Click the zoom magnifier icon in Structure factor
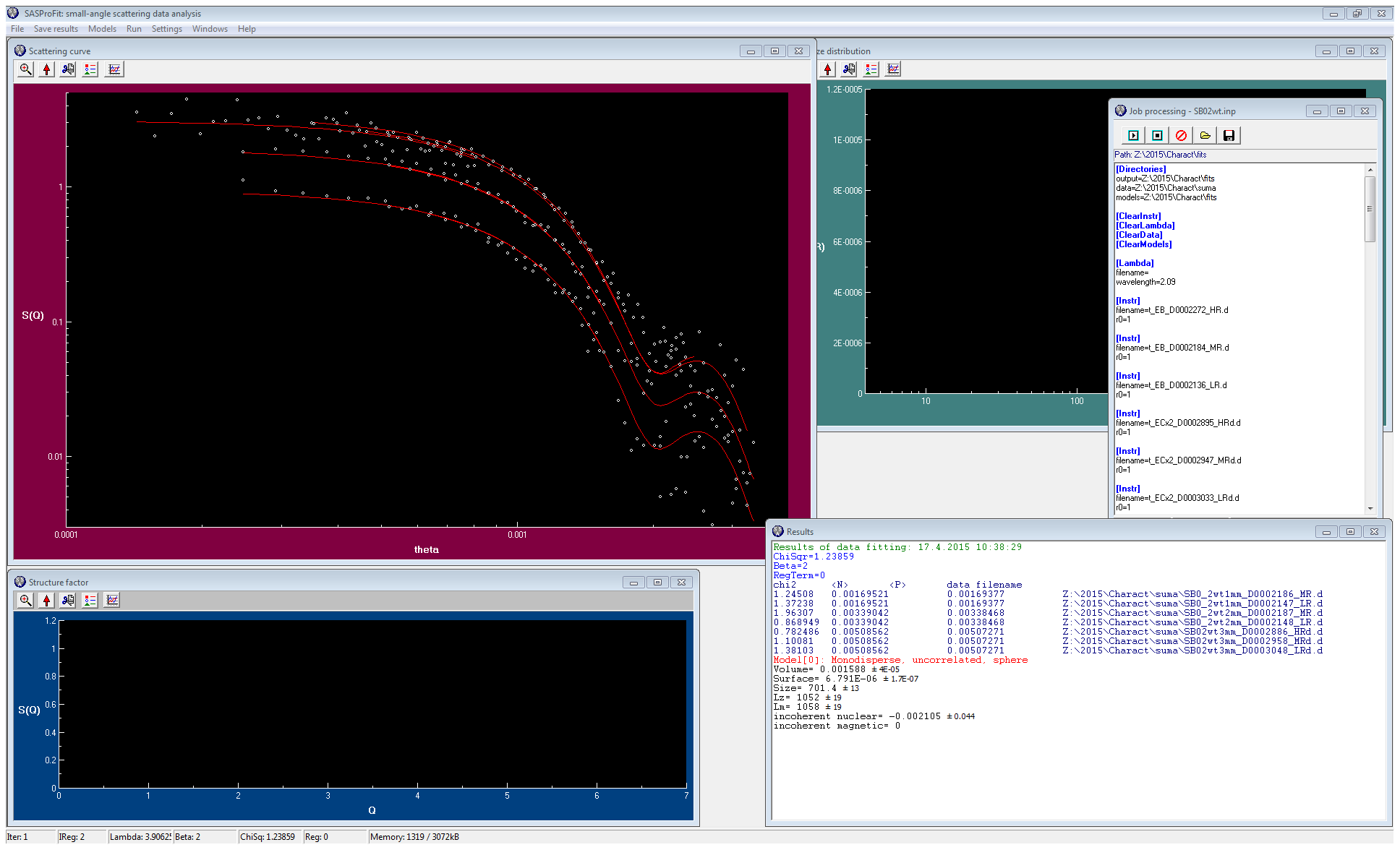Screen dimensions: 1400x850 [x=25, y=600]
